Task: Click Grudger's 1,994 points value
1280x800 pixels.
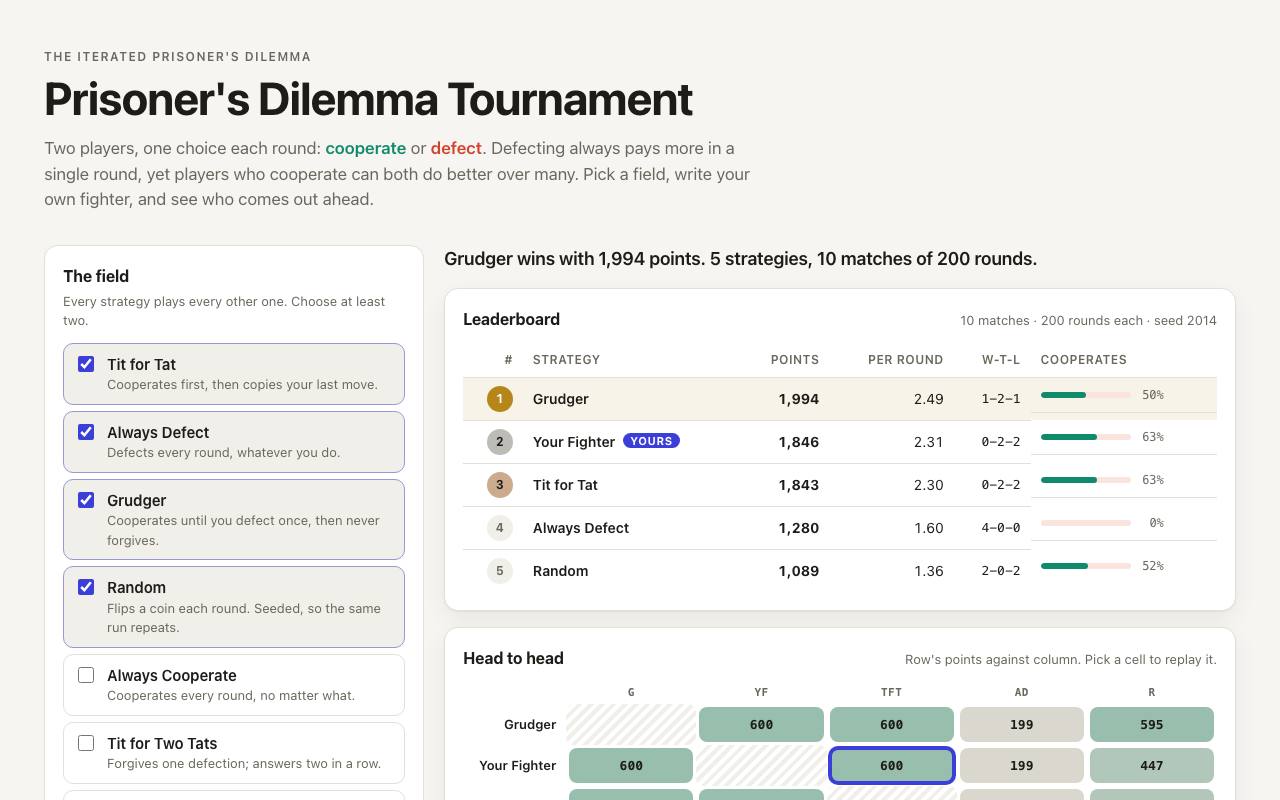Action: click(x=798, y=399)
